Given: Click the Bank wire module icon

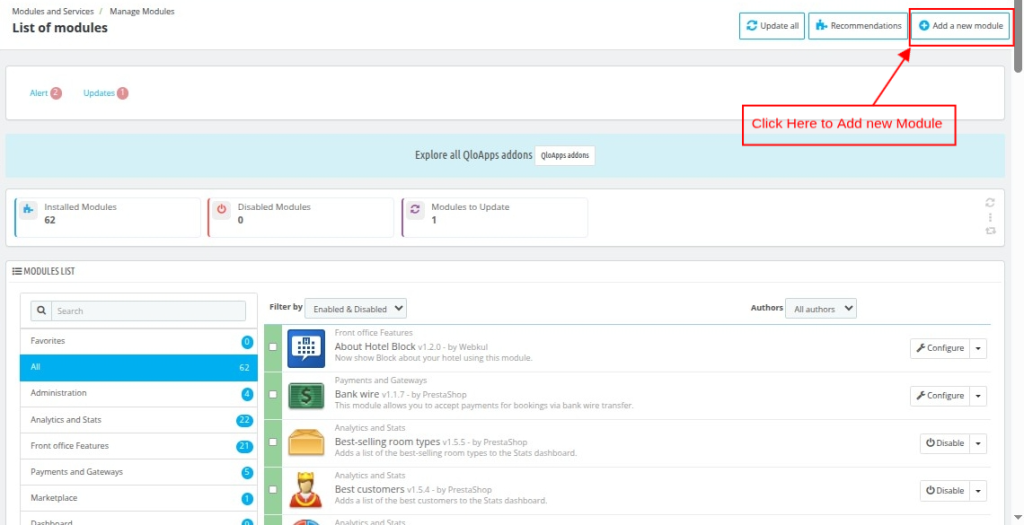Looking at the screenshot, I should click(305, 395).
